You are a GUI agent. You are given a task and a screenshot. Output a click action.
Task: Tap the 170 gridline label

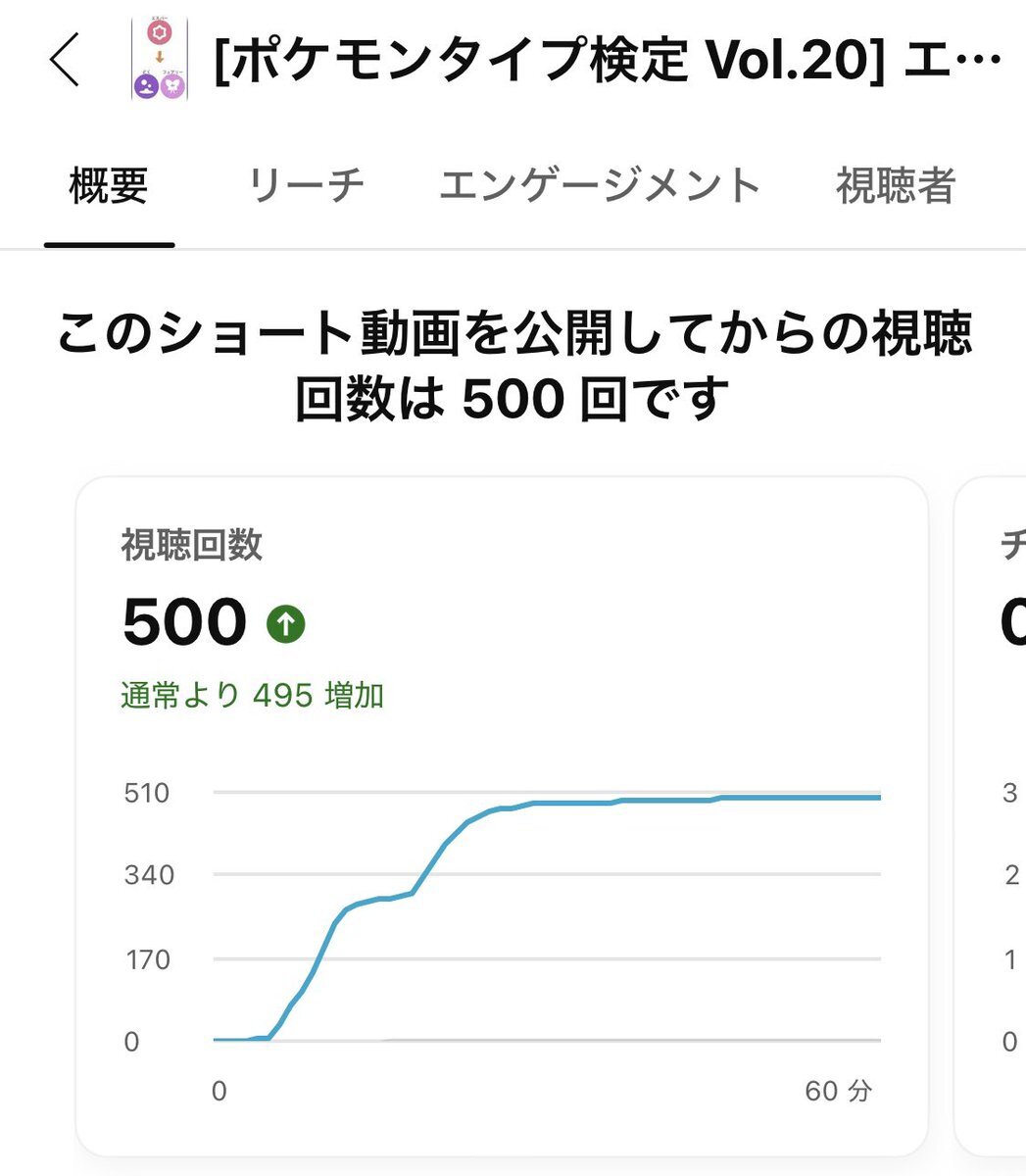point(147,959)
